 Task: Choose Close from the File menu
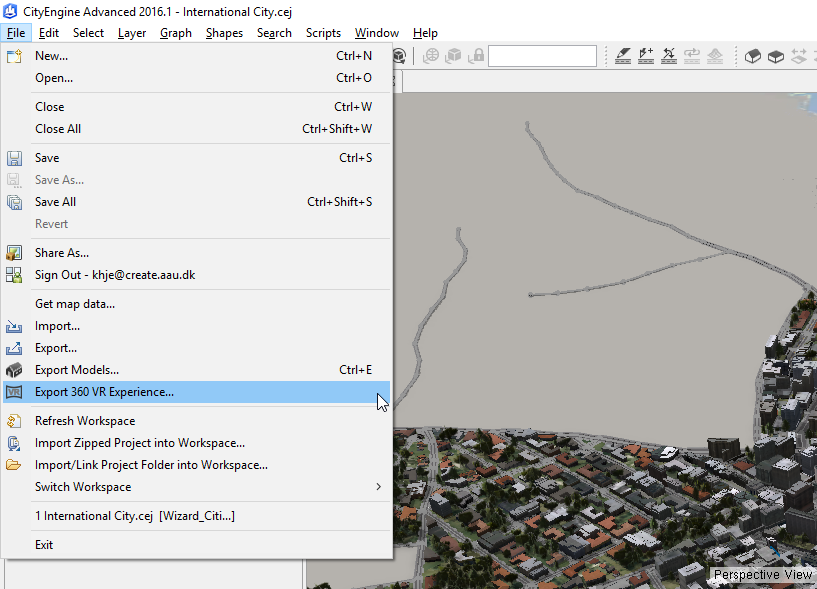click(x=196, y=107)
